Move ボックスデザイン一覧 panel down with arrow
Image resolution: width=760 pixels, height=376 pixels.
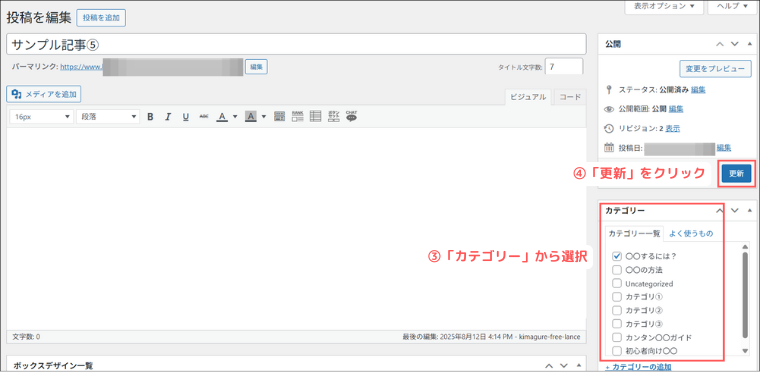(x=564, y=365)
